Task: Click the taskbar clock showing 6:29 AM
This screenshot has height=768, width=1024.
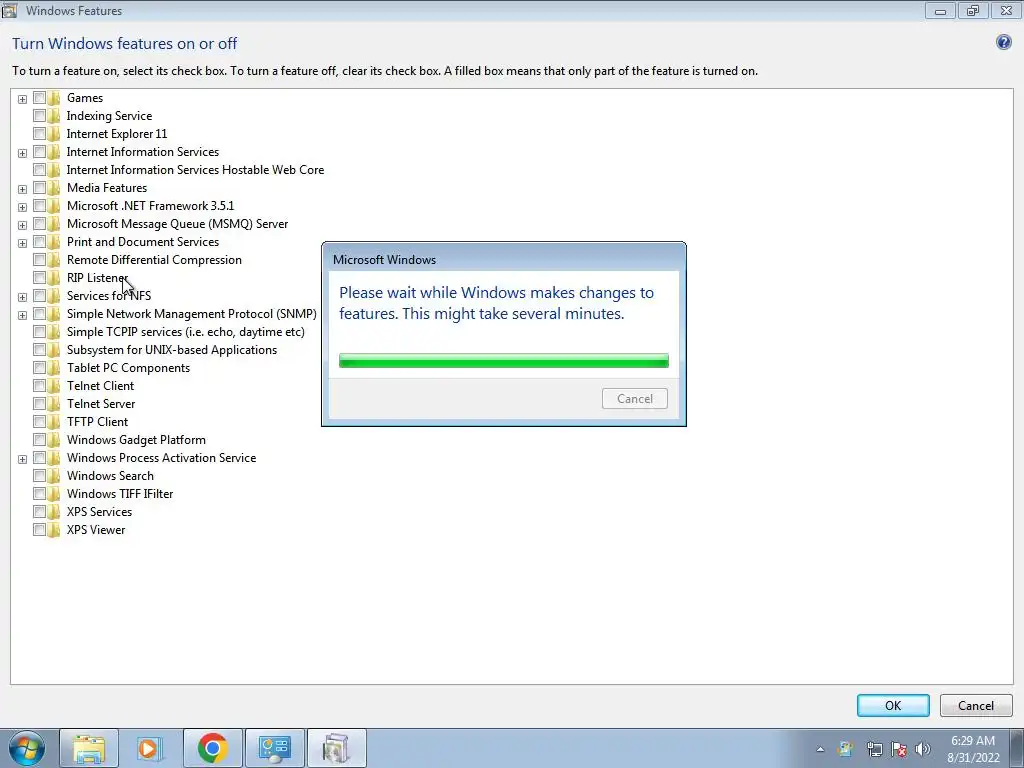Action: tap(973, 749)
